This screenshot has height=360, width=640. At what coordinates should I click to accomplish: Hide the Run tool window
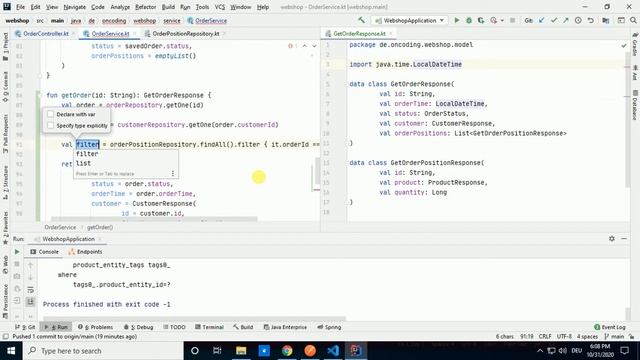pos(624,239)
